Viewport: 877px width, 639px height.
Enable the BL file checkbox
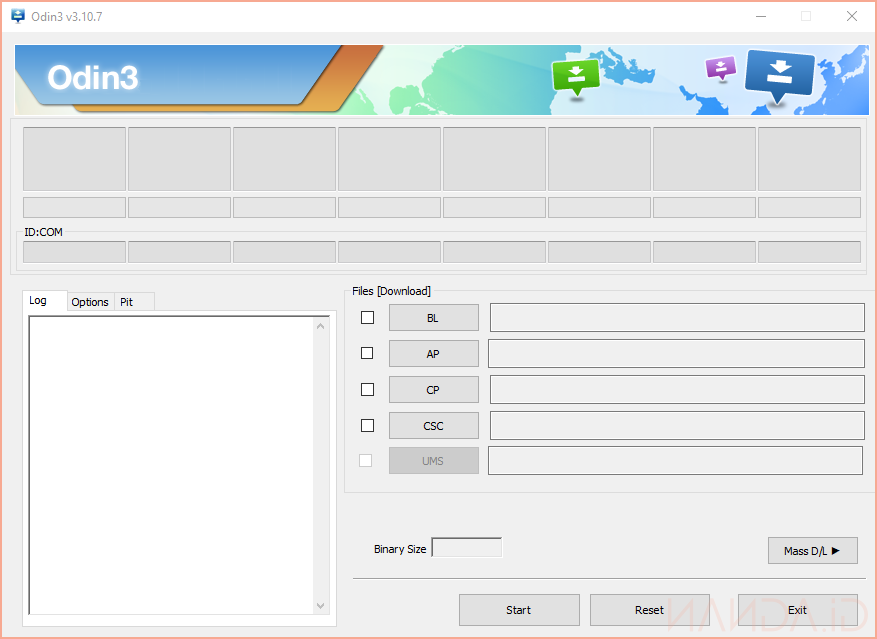pyautogui.click(x=367, y=318)
